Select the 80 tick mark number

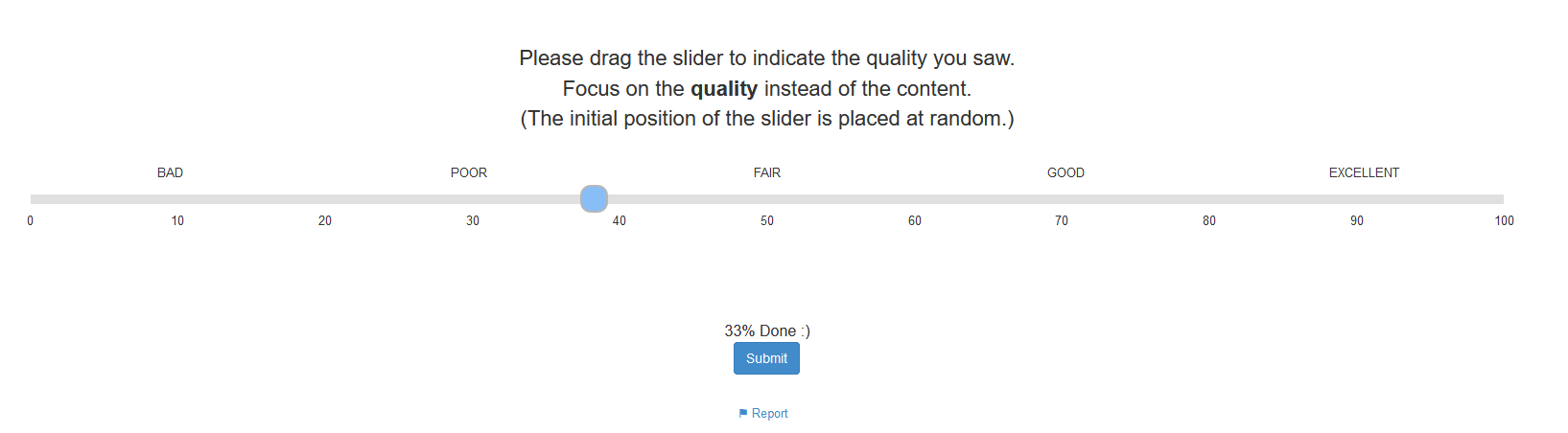tap(1209, 221)
